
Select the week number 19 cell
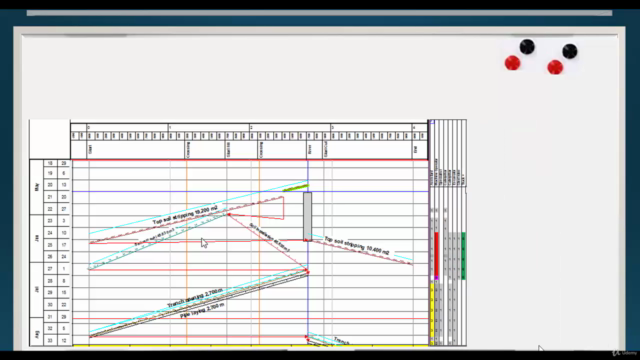point(50,173)
